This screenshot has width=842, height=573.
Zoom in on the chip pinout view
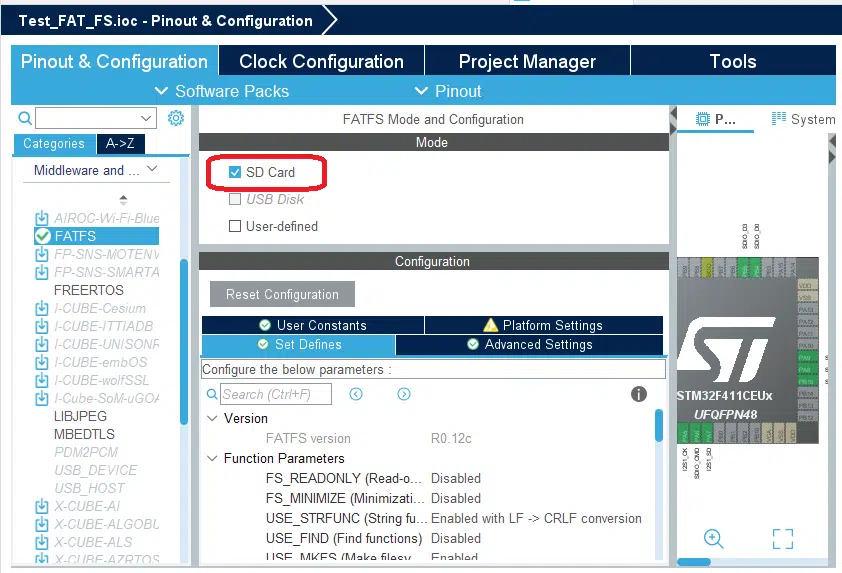coord(714,538)
